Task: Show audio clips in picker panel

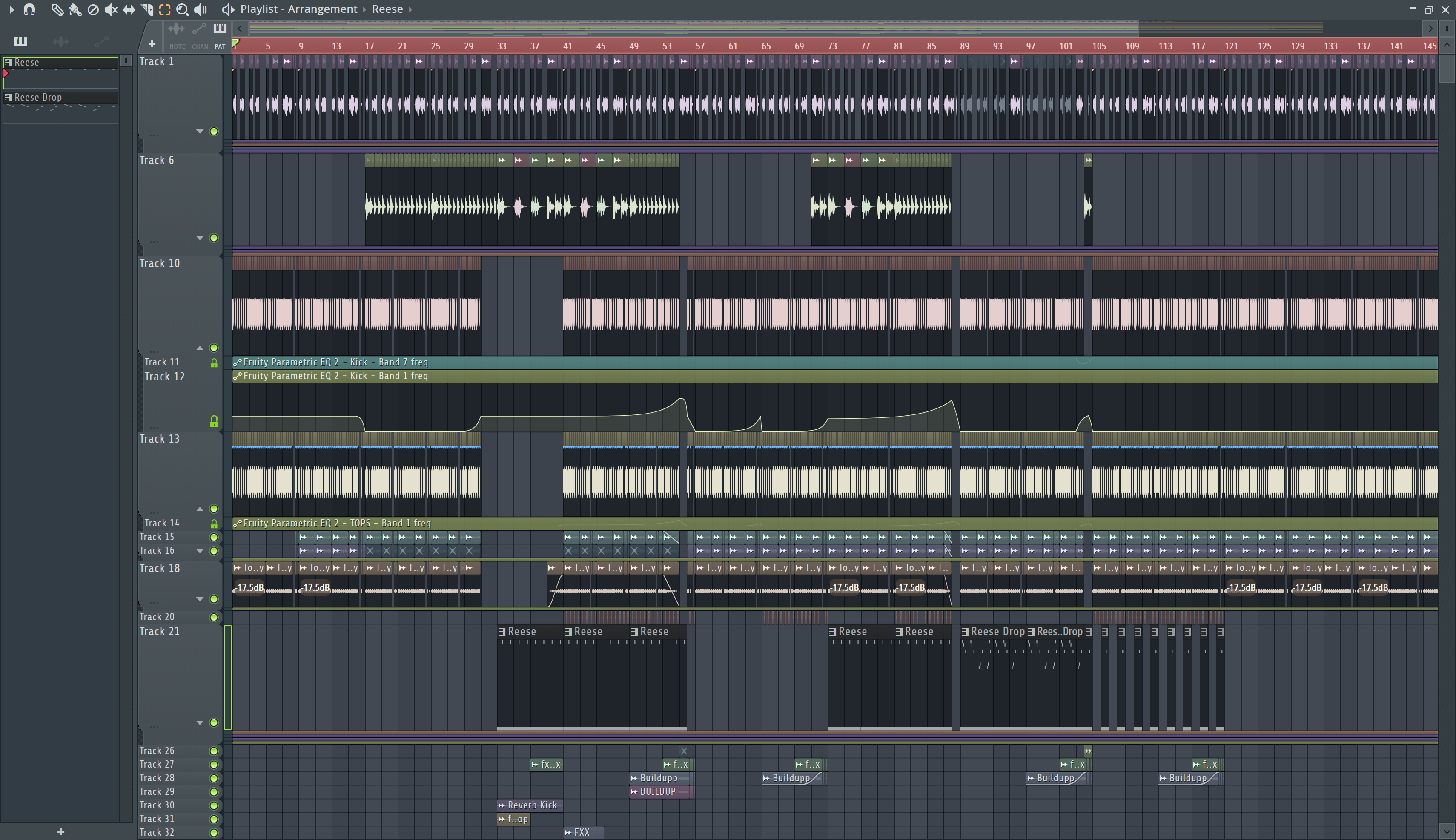Action: click(x=60, y=41)
